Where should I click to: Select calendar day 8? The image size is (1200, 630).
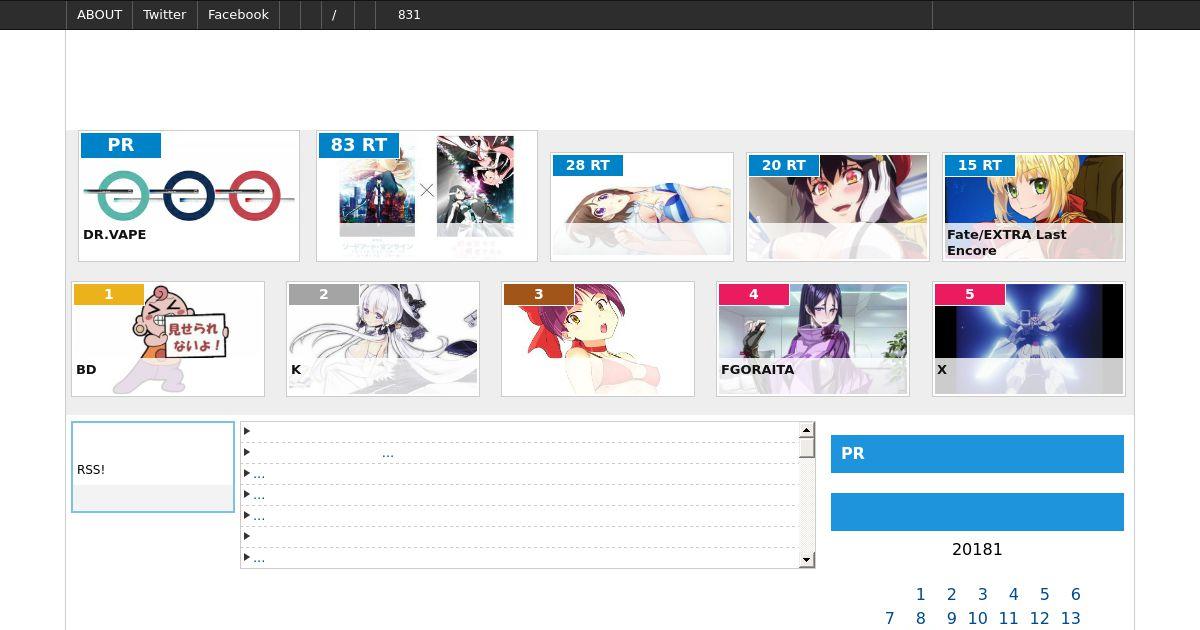coord(920,618)
